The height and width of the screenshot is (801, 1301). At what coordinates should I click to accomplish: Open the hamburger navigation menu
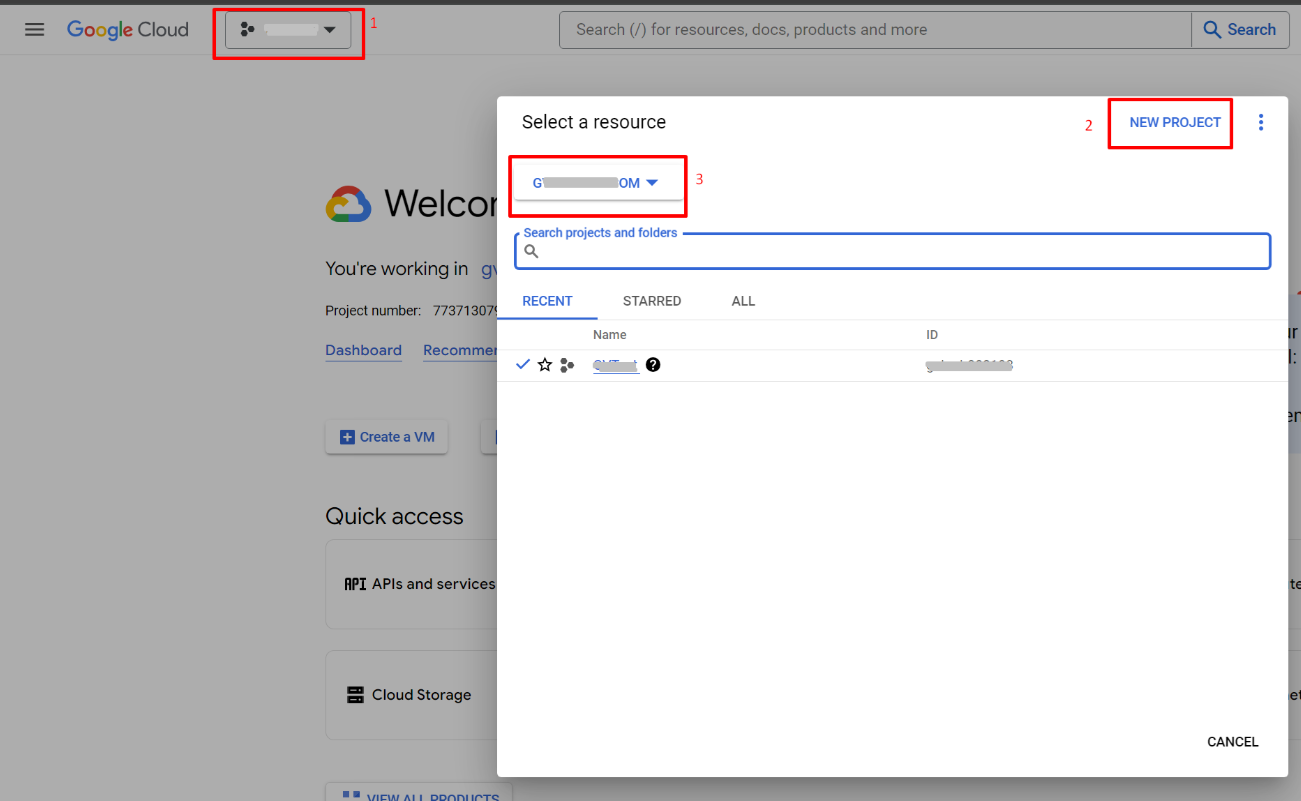coord(35,30)
